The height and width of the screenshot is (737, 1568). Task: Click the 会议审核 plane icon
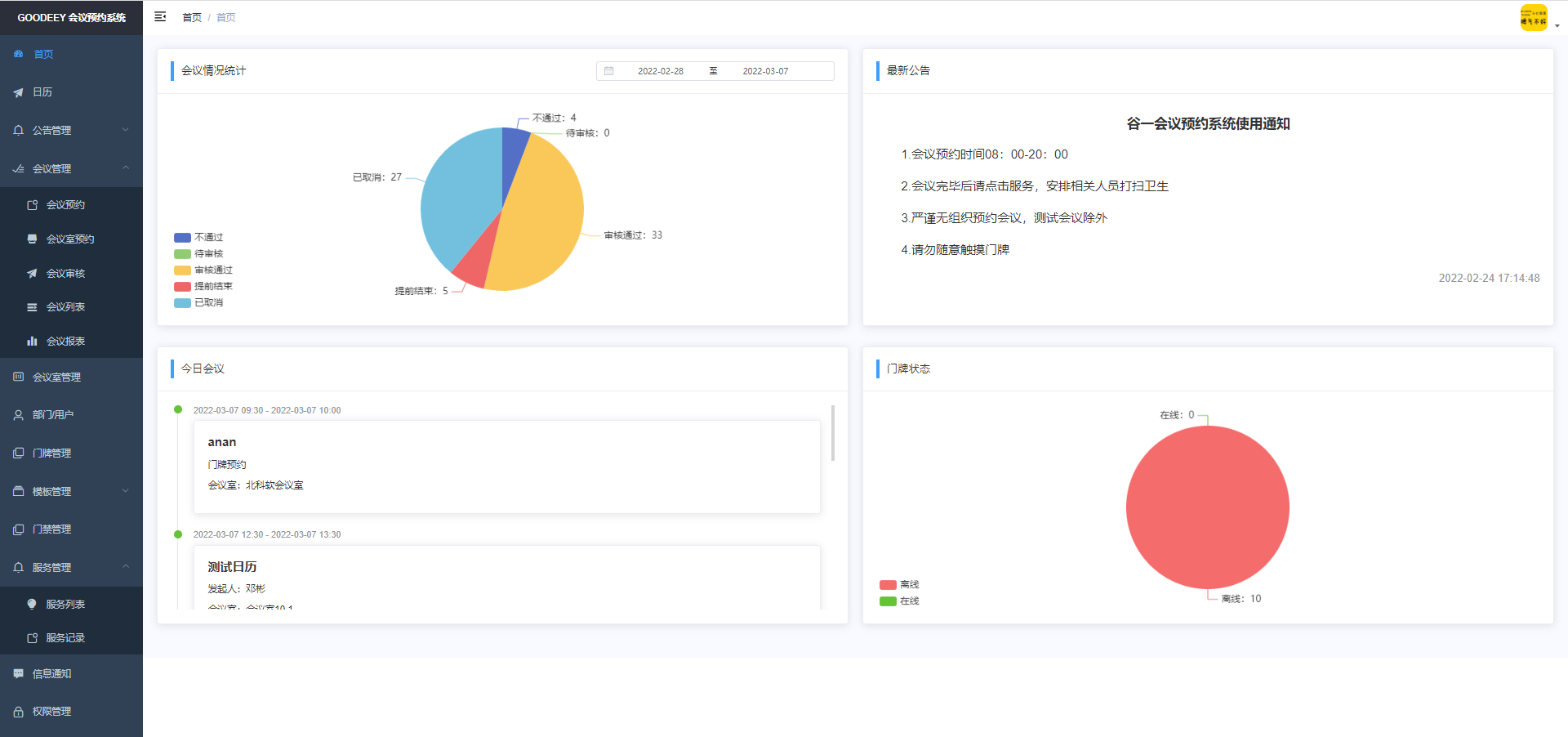coord(33,274)
